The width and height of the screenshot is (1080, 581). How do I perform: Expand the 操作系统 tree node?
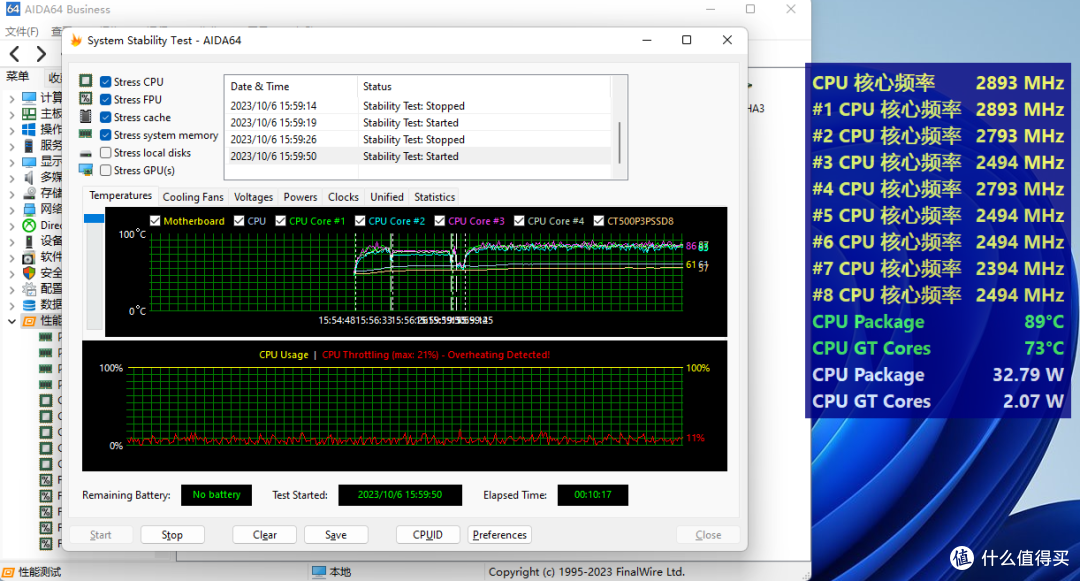pyautogui.click(x=12, y=129)
